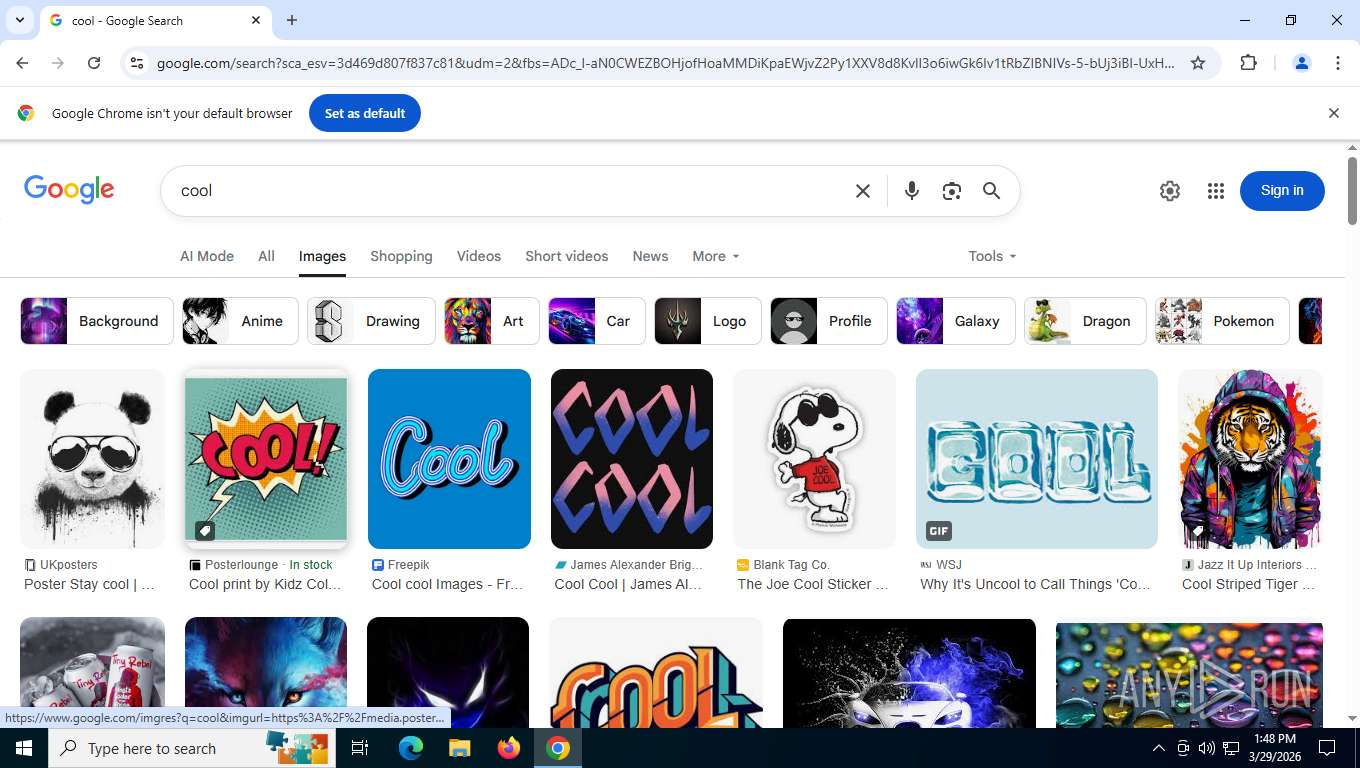Go to Google home via the logo
1360x768 pixels.
(69, 189)
